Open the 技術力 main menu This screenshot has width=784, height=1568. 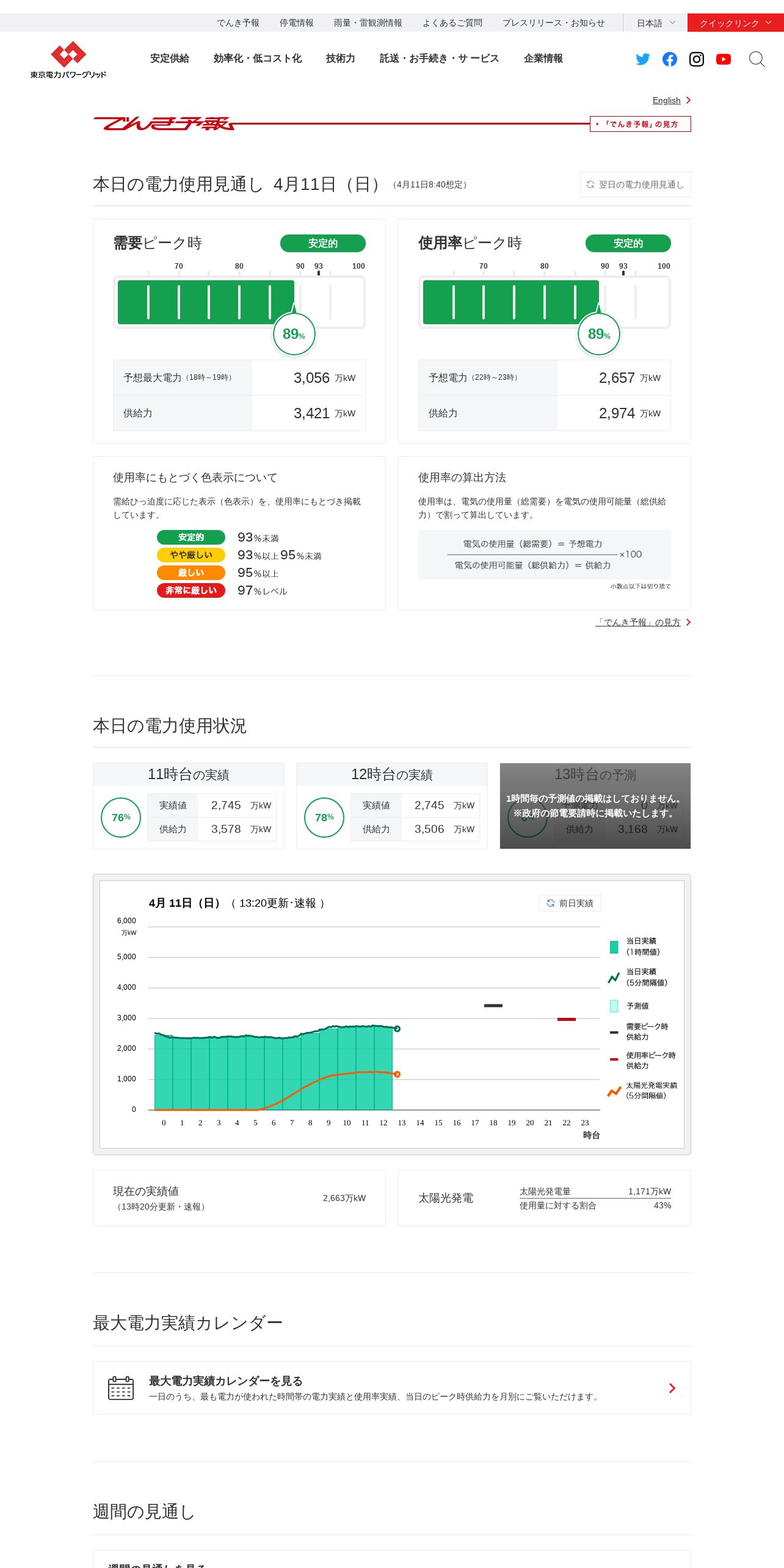pos(341,59)
